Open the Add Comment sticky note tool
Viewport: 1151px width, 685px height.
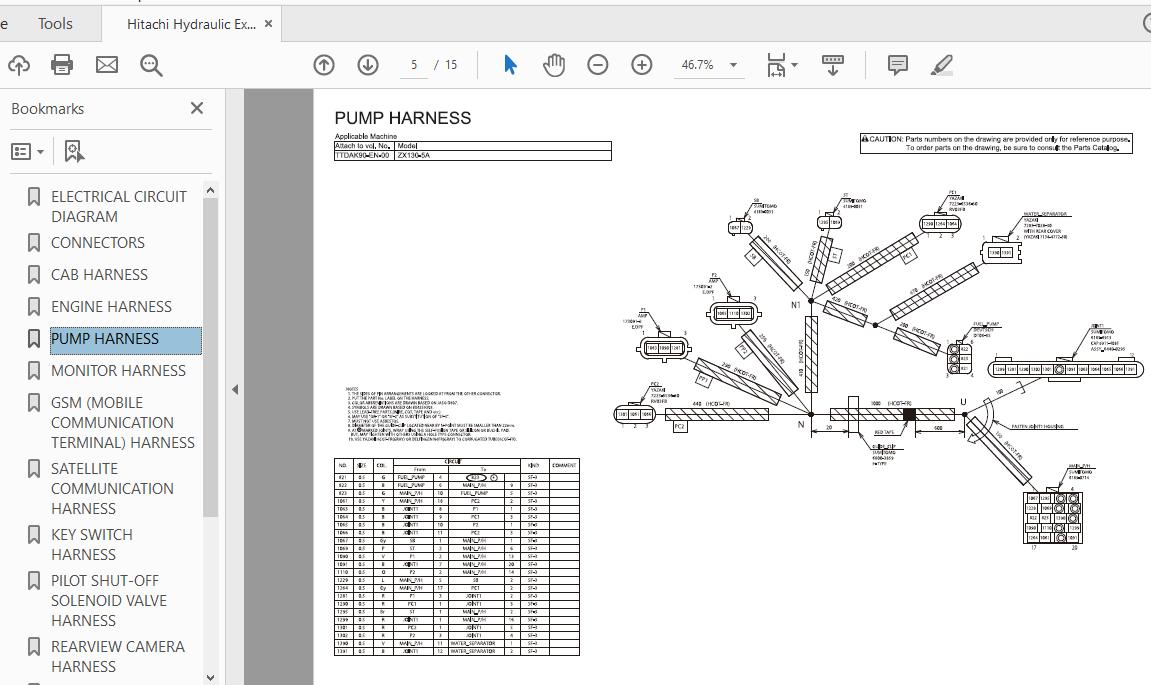tap(896, 64)
